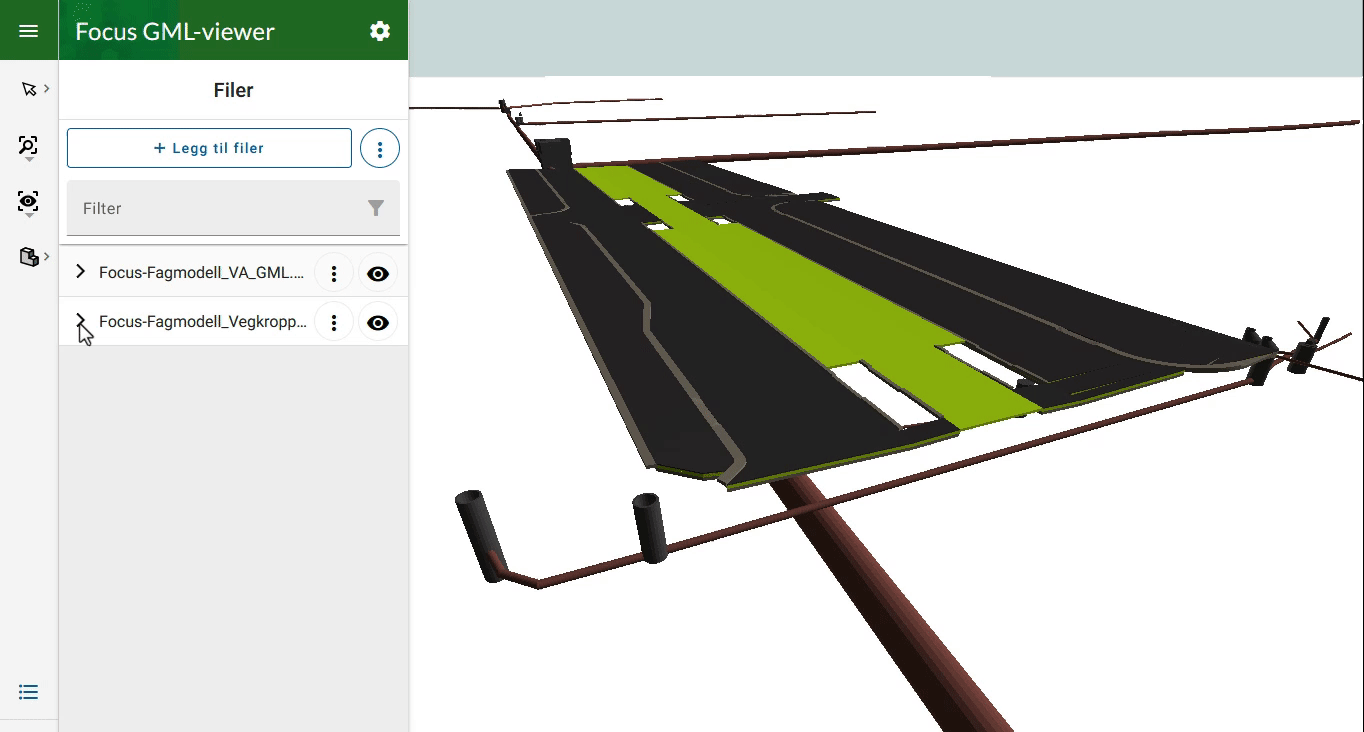The height and width of the screenshot is (732, 1364).
Task: Hide the Focus-Fagmodell_VA_GML file
Action: (x=378, y=273)
